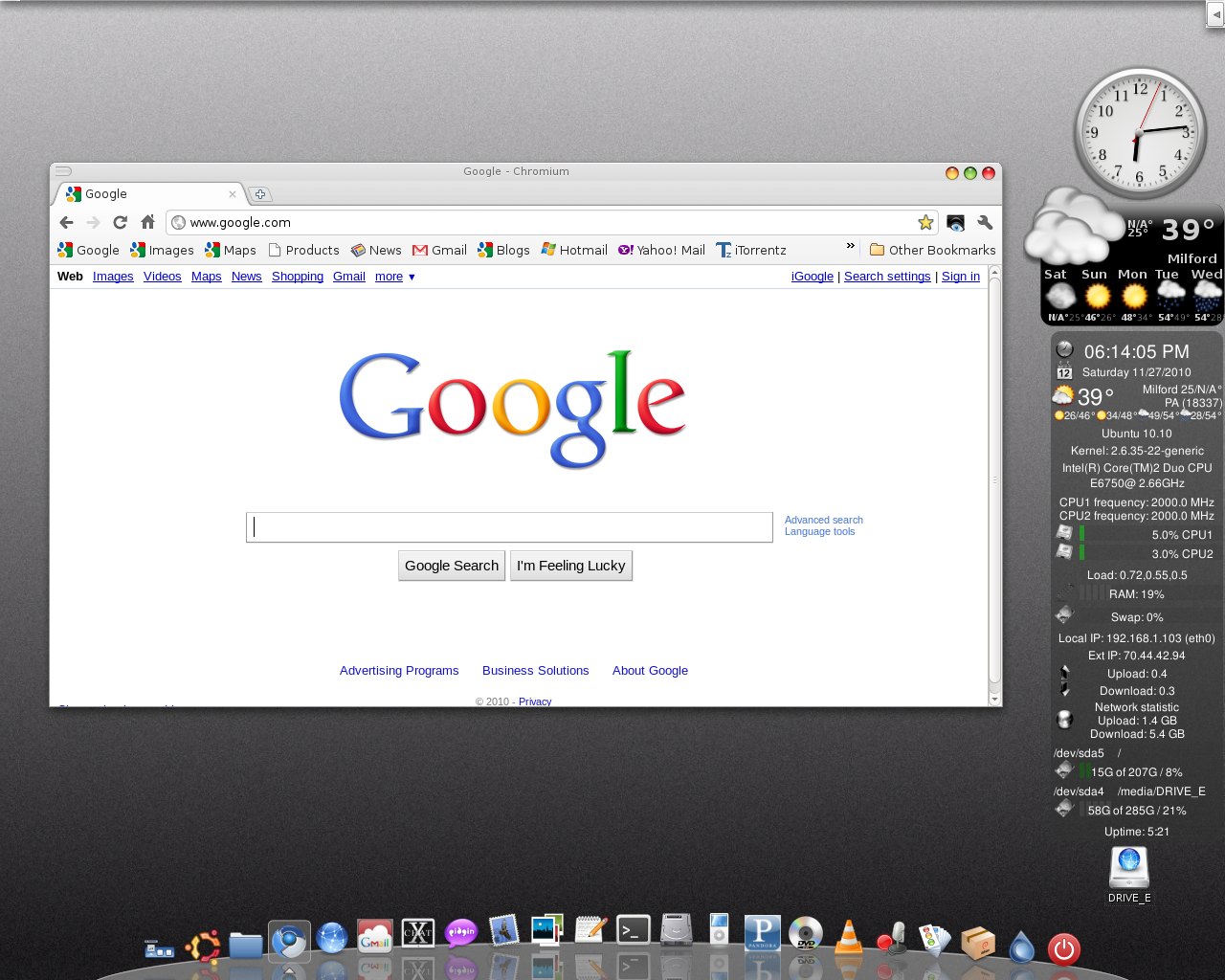Open the Language tools link
The image size is (1225, 980).
pyautogui.click(x=820, y=531)
